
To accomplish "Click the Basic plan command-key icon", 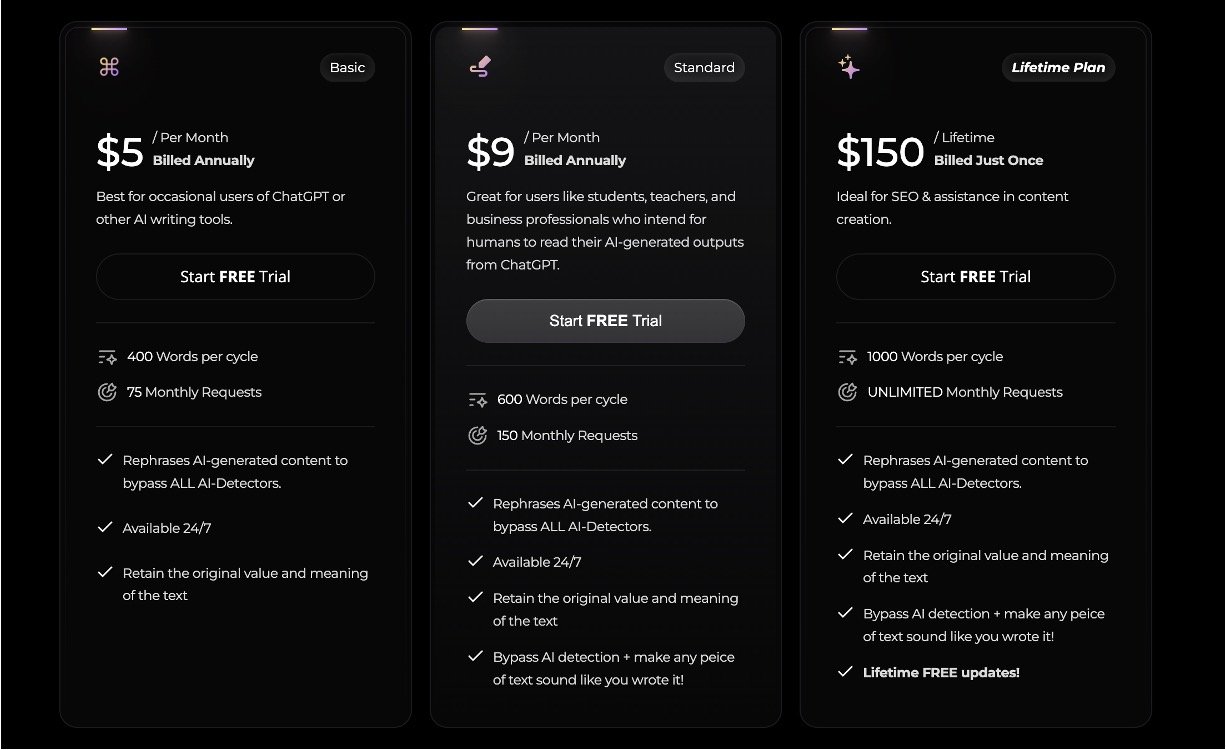I will [x=109, y=67].
